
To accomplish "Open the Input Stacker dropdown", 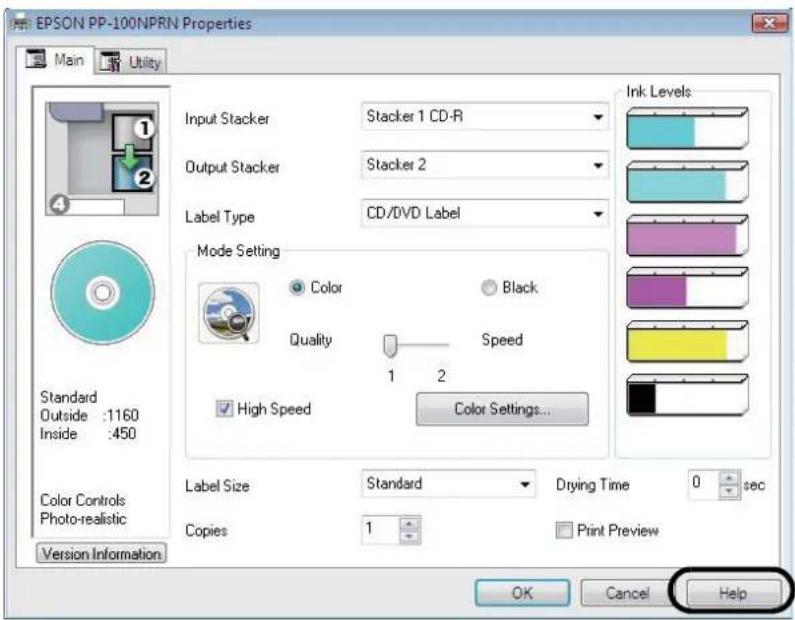I will click(x=484, y=117).
